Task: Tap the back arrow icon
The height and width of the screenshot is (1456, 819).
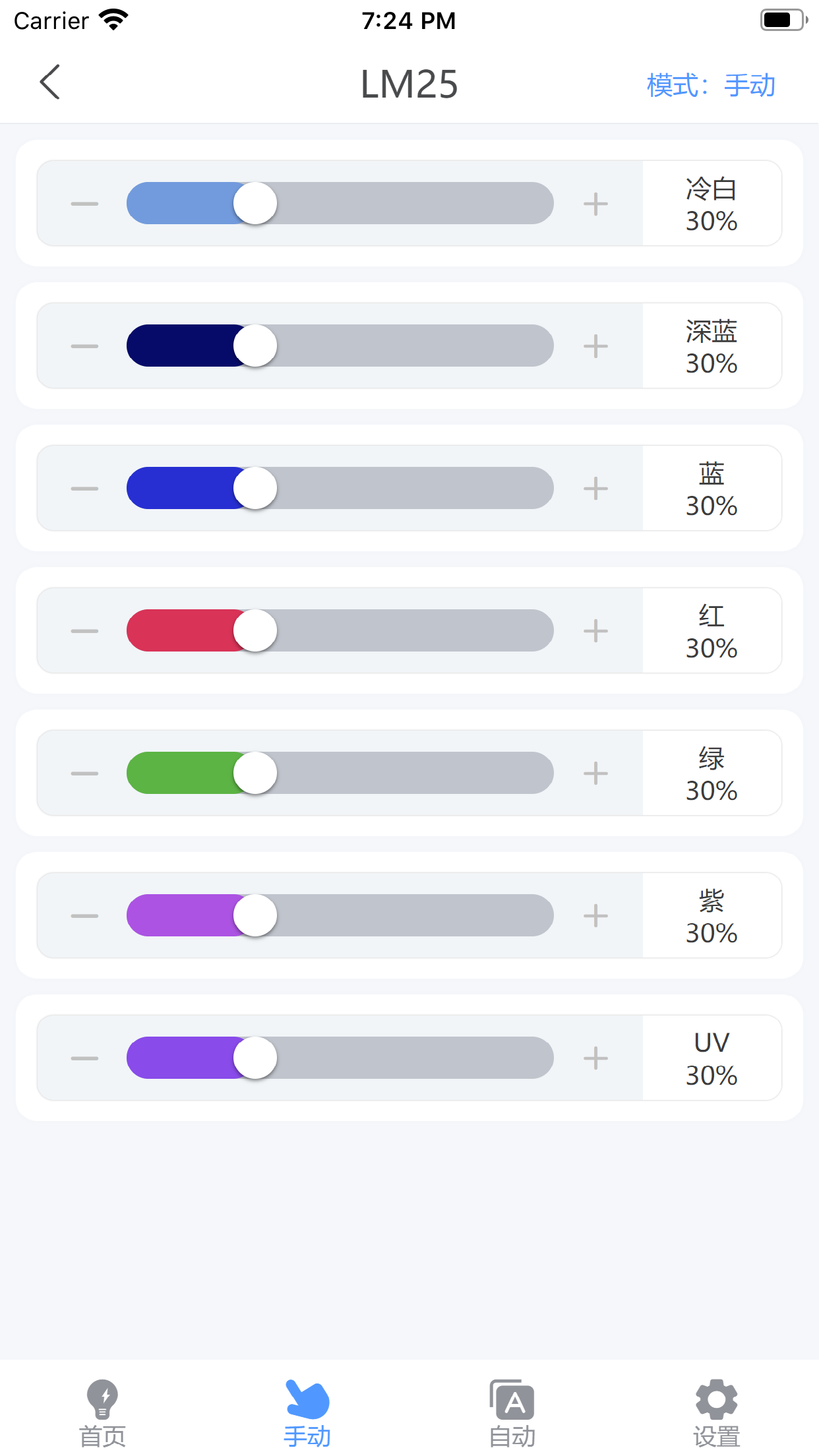Action: [x=50, y=82]
